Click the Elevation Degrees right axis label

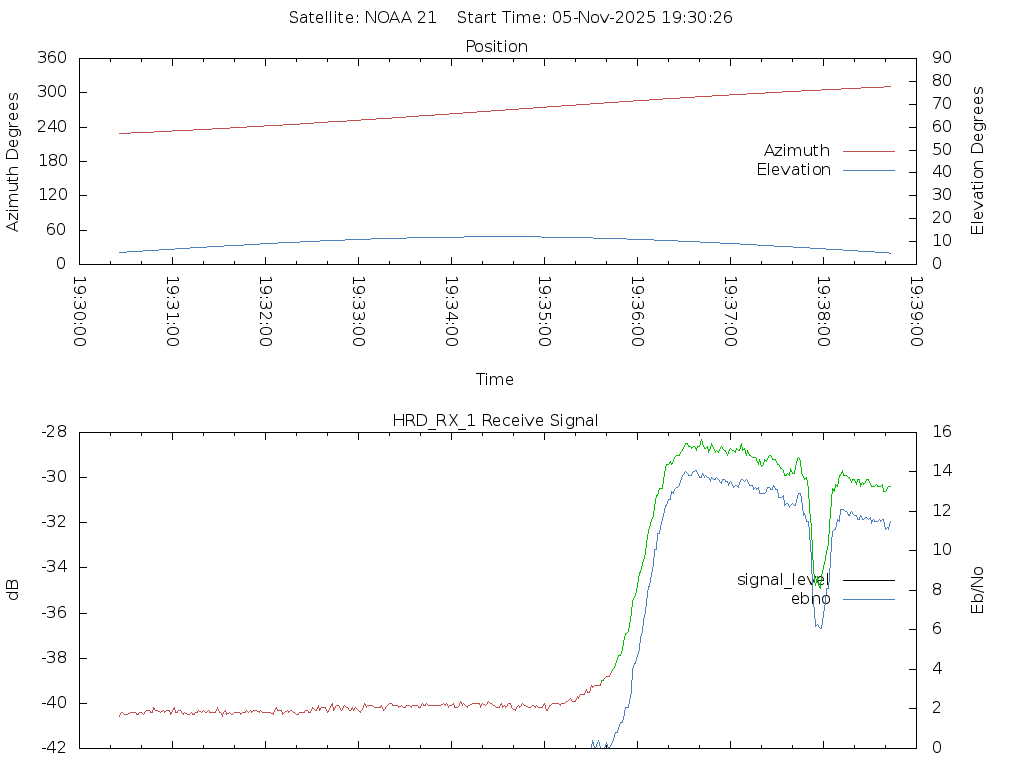[x=978, y=161]
